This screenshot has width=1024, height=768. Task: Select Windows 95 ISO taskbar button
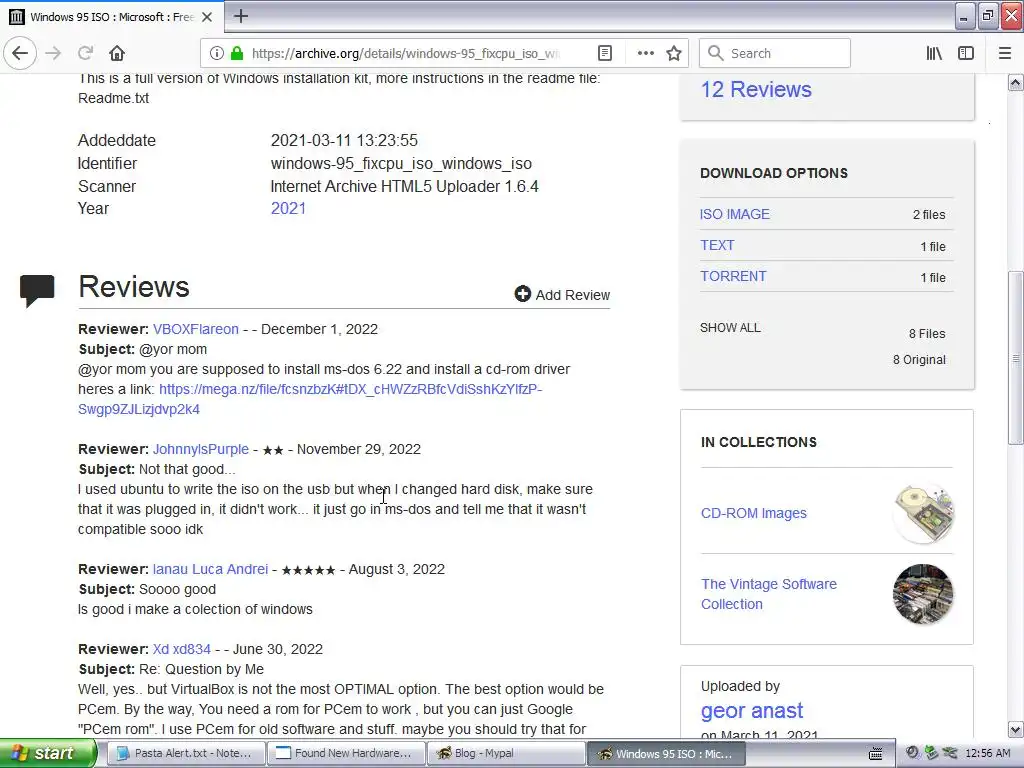tap(666, 753)
